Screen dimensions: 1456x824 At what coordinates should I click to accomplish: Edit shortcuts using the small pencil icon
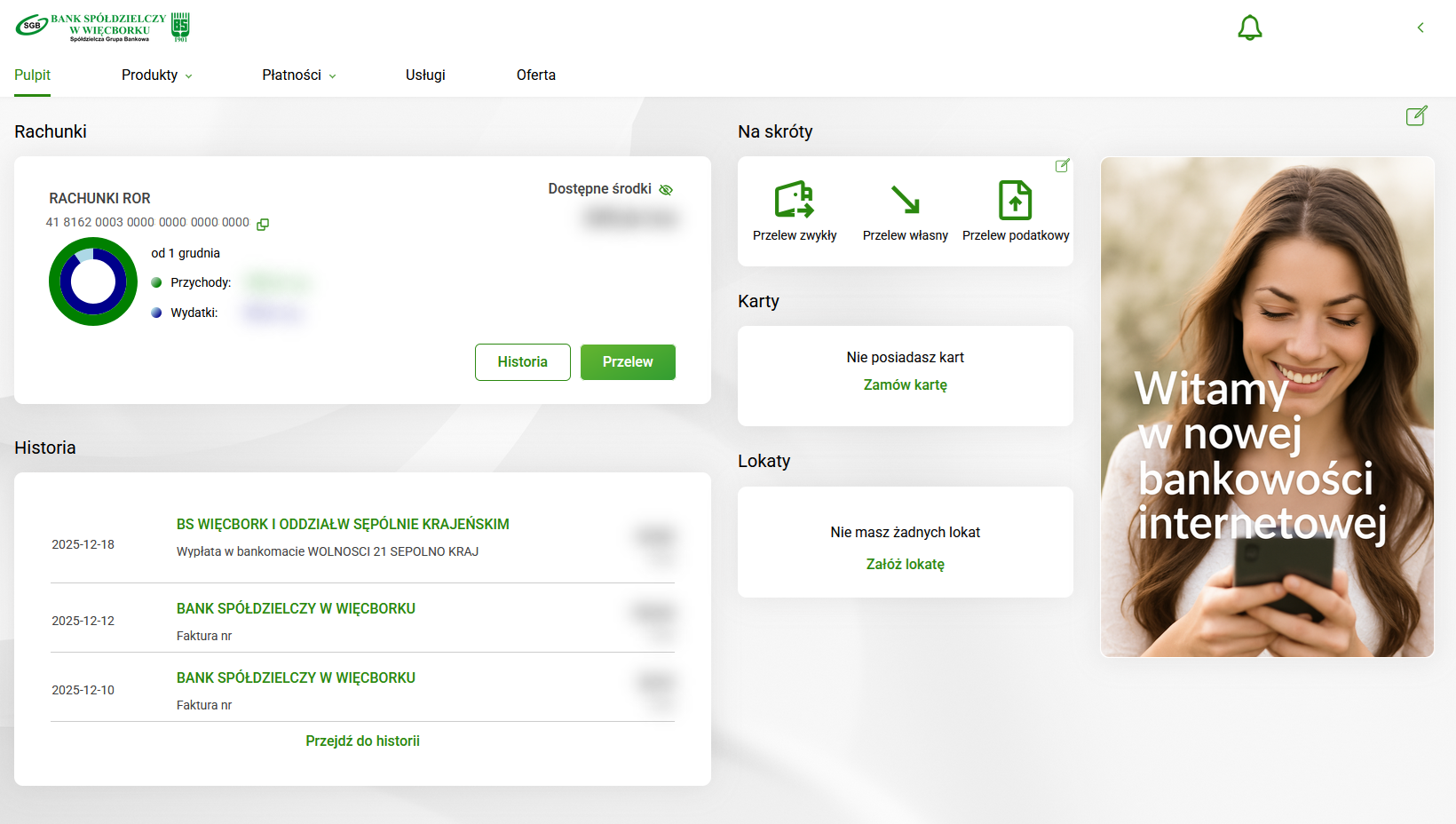[1062, 166]
